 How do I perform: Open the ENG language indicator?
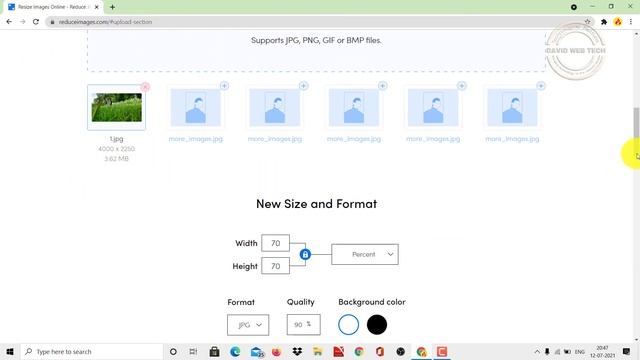point(580,351)
